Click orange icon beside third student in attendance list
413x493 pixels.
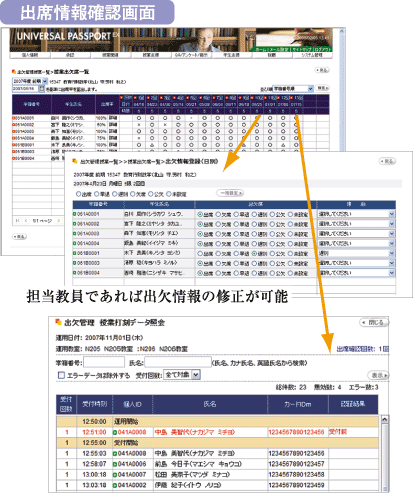14,131
